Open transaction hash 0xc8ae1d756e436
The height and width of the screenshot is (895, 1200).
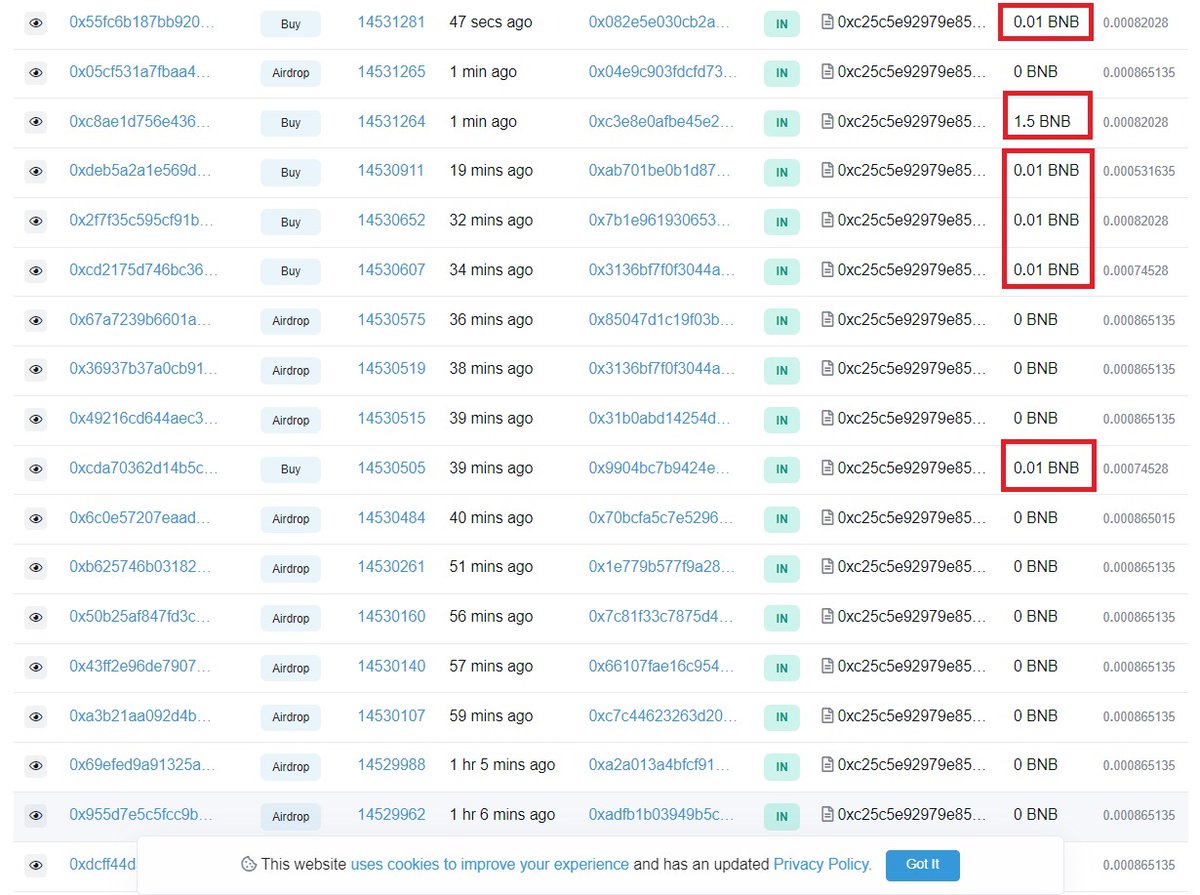(140, 121)
